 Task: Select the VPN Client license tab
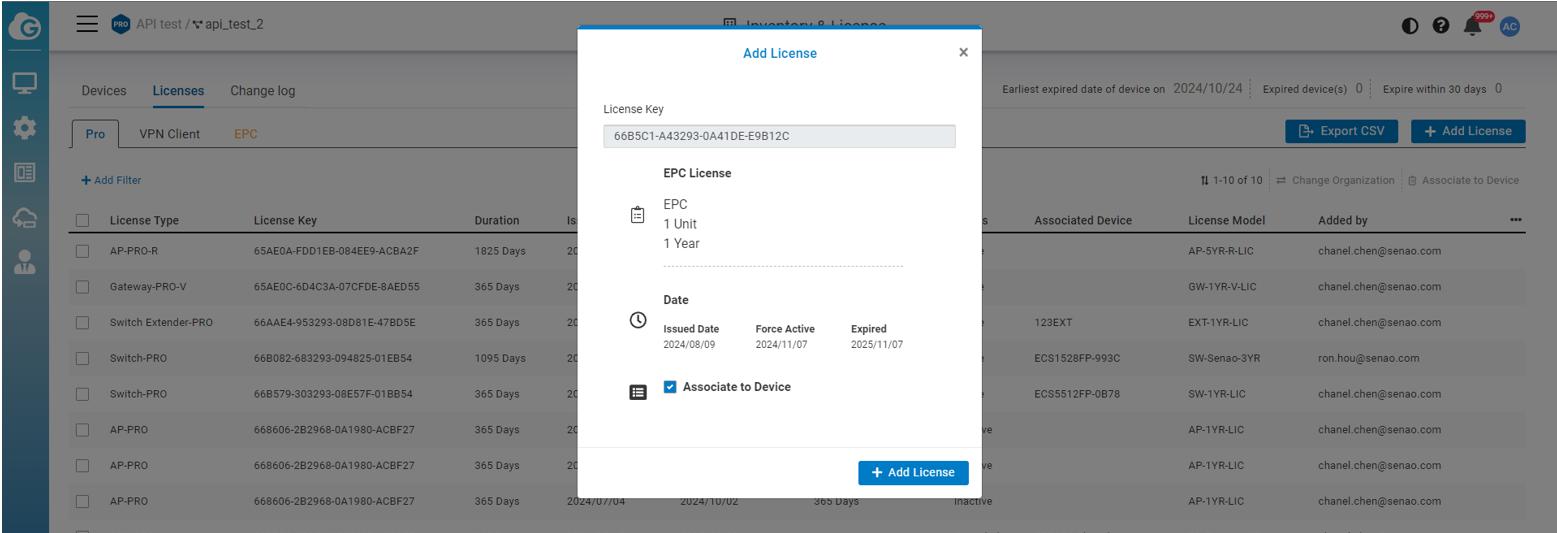[x=169, y=134]
